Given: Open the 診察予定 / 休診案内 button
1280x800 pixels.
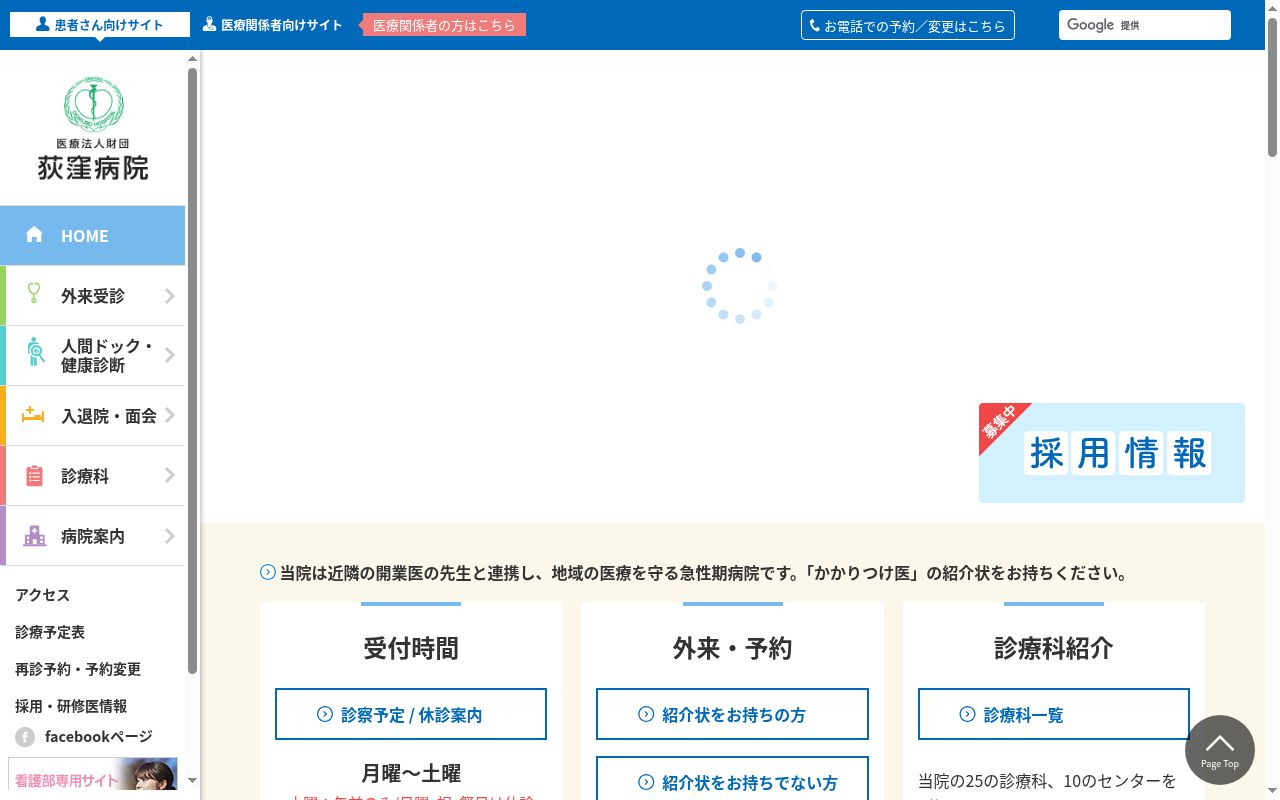Looking at the screenshot, I should (411, 714).
